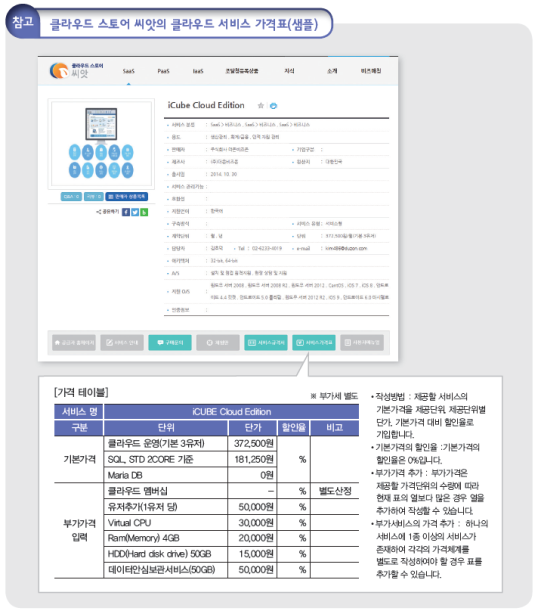Click the 별도산정 note cell
The image size is (538, 611).
pos(335,491)
